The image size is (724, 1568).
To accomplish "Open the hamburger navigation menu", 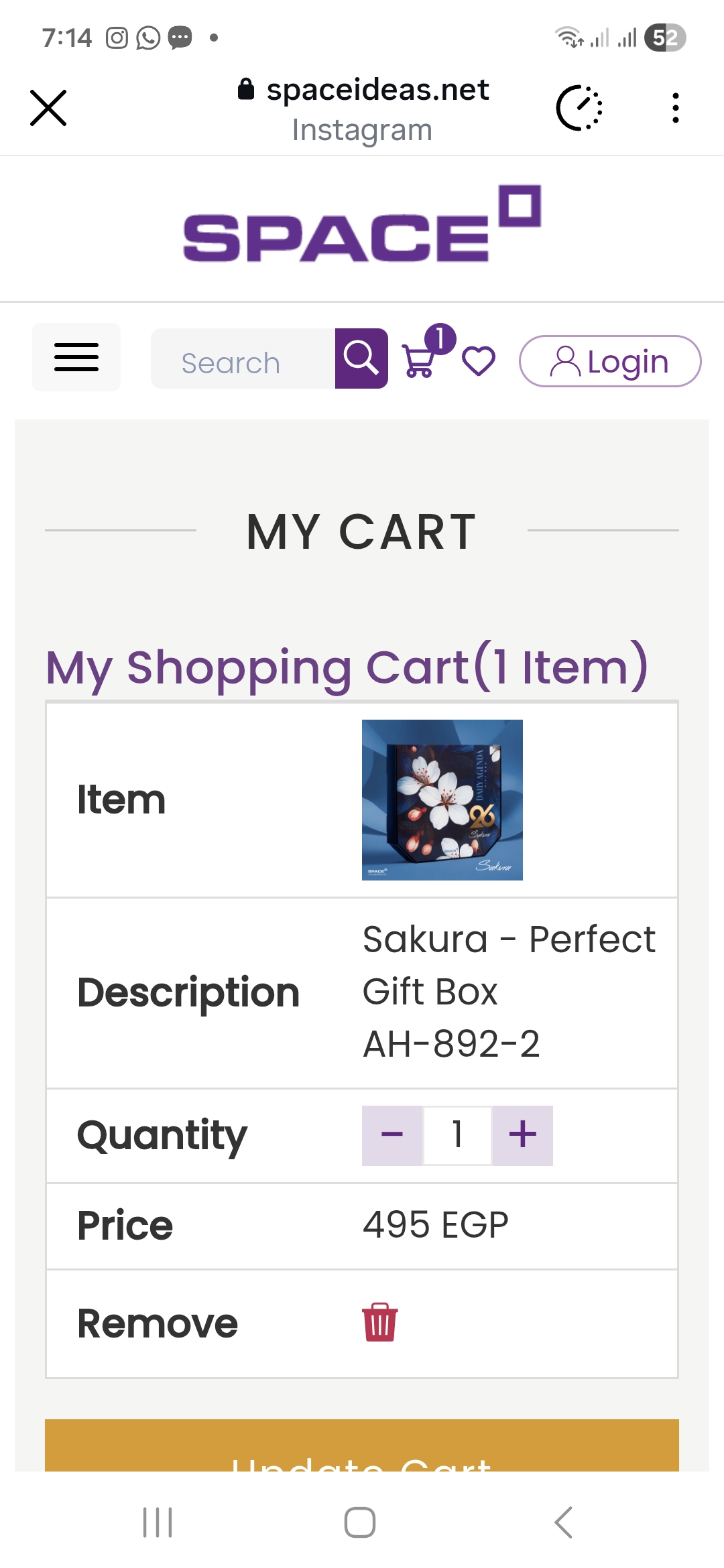I will pyautogui.click(x=76, y=357).
